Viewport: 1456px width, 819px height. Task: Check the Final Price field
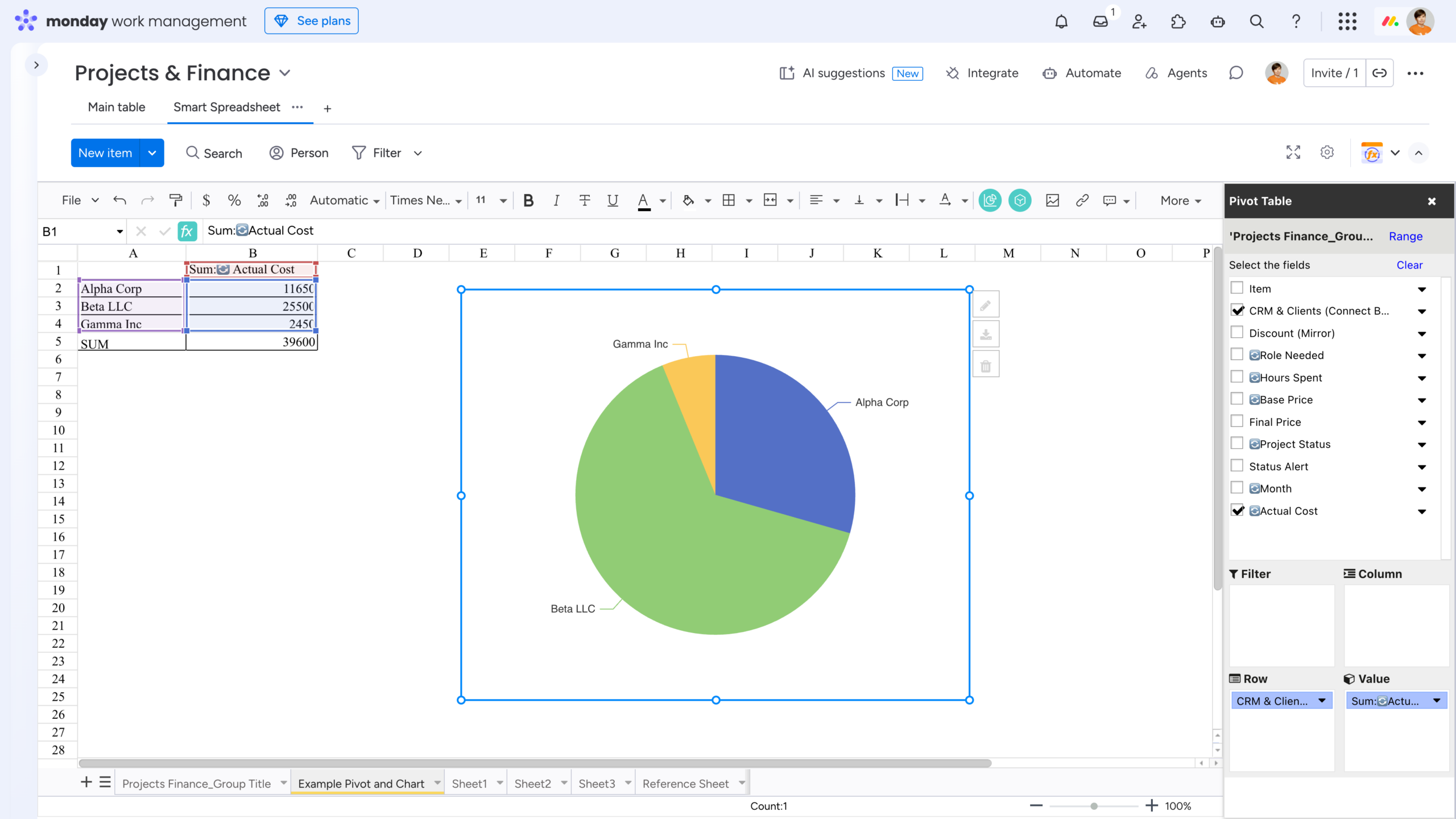pos(1236,421)
